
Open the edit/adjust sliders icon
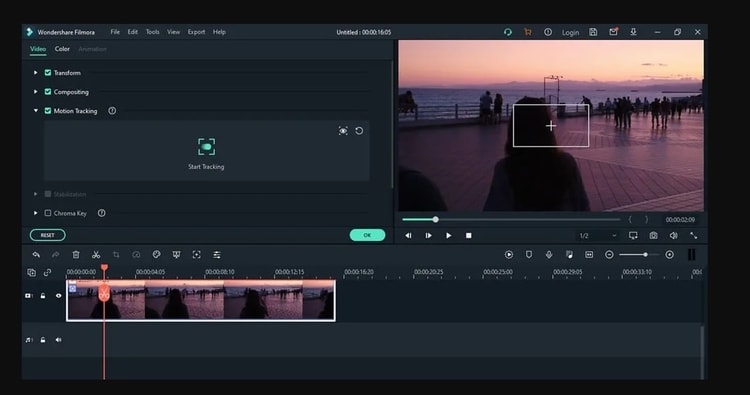pos(217,255)
